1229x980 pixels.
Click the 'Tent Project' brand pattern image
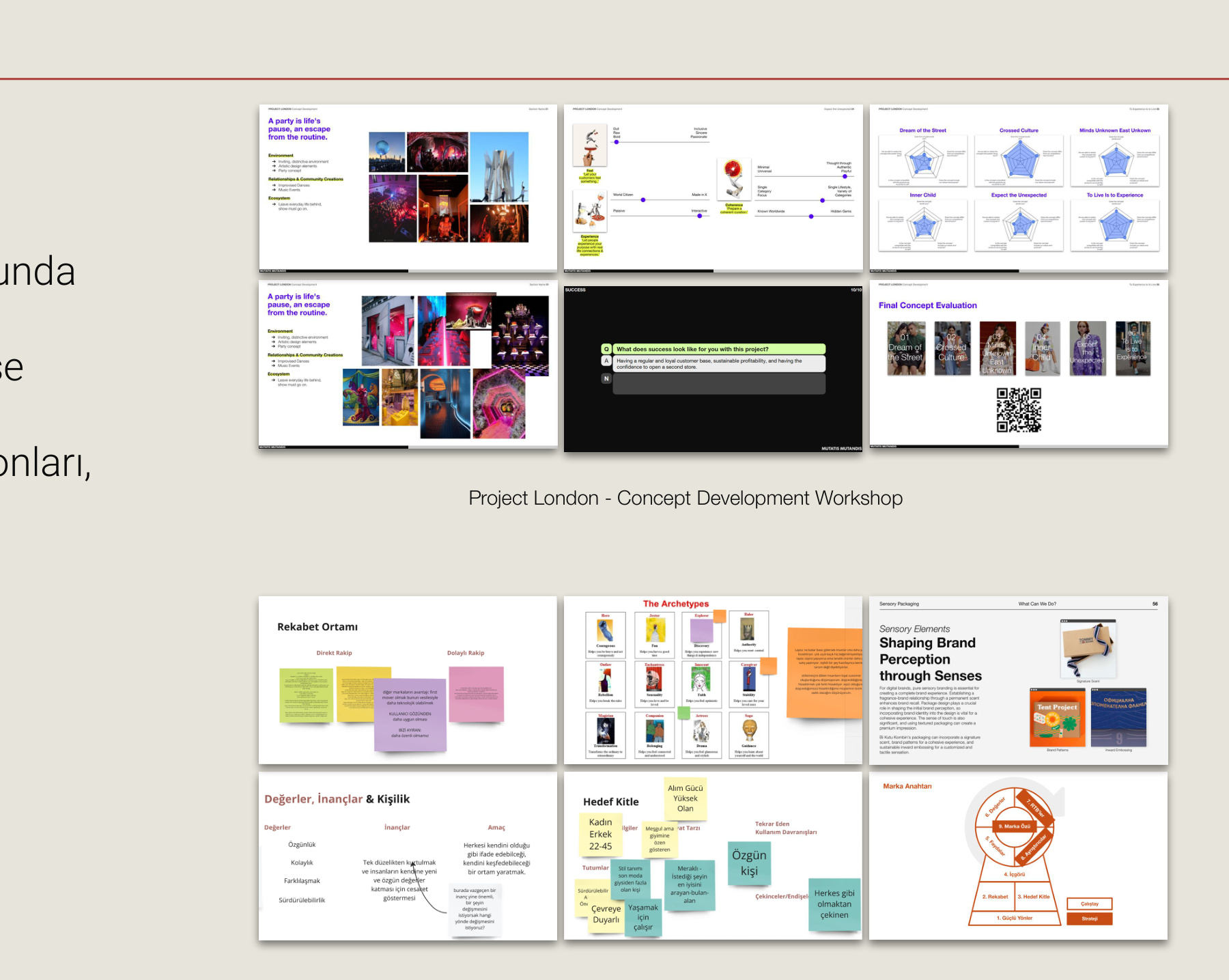(x=1057, y=718)
